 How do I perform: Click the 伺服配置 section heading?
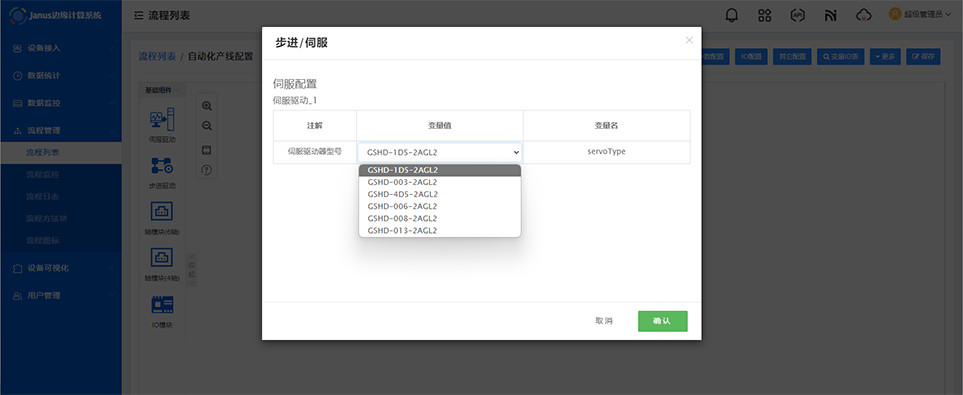click(295, 85)
